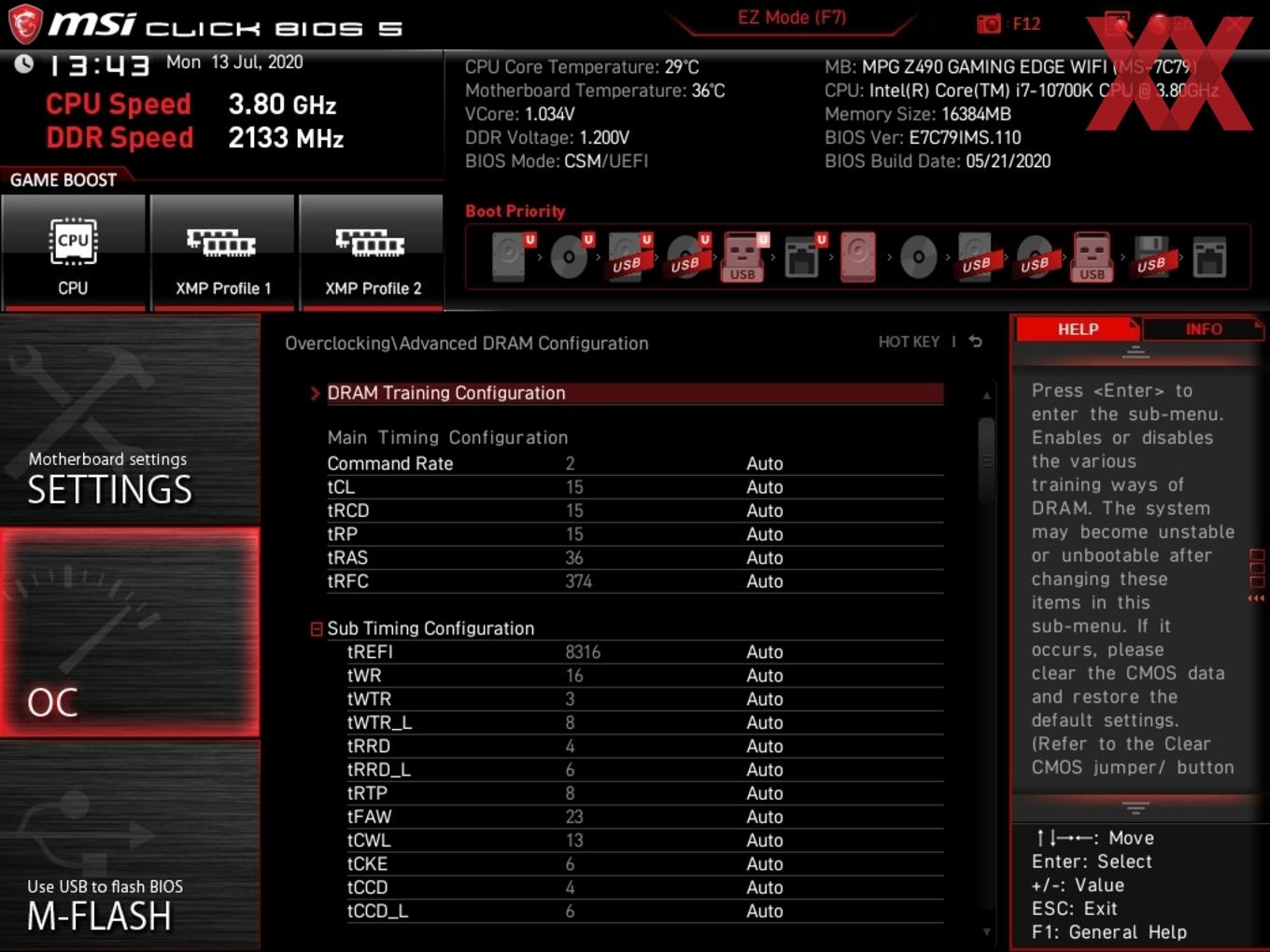This screenshot has height=952, width=1270.
Task: Click the scrollbar down arrow of timing list
Action: coord(986,931)
